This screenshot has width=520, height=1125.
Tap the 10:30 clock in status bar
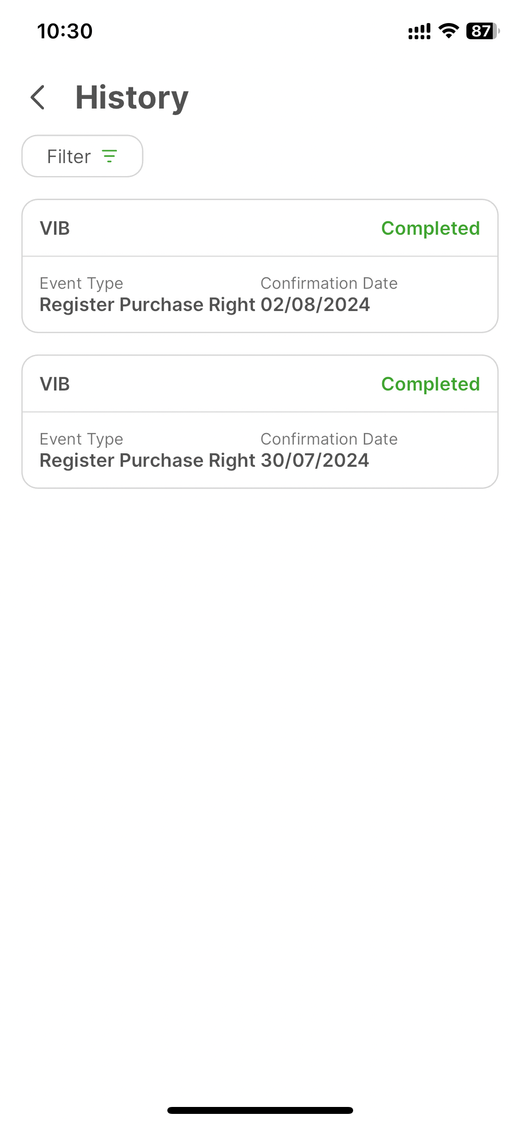[x=65, y=31]
